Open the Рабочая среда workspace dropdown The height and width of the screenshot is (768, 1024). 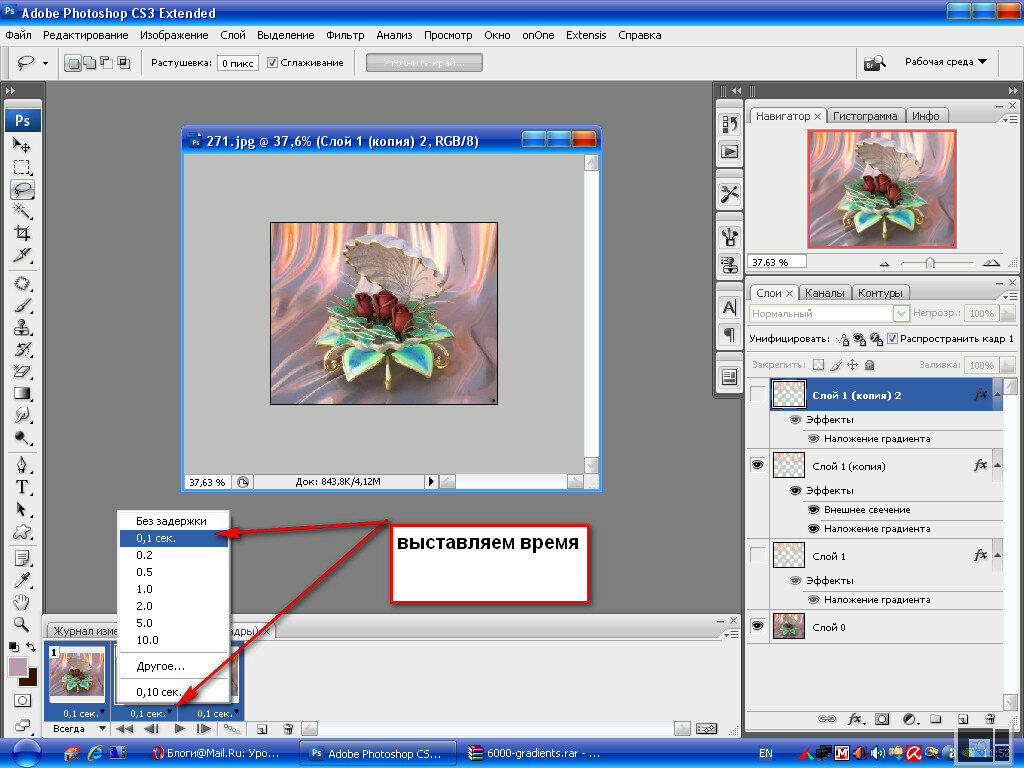(x=946, y=62)
